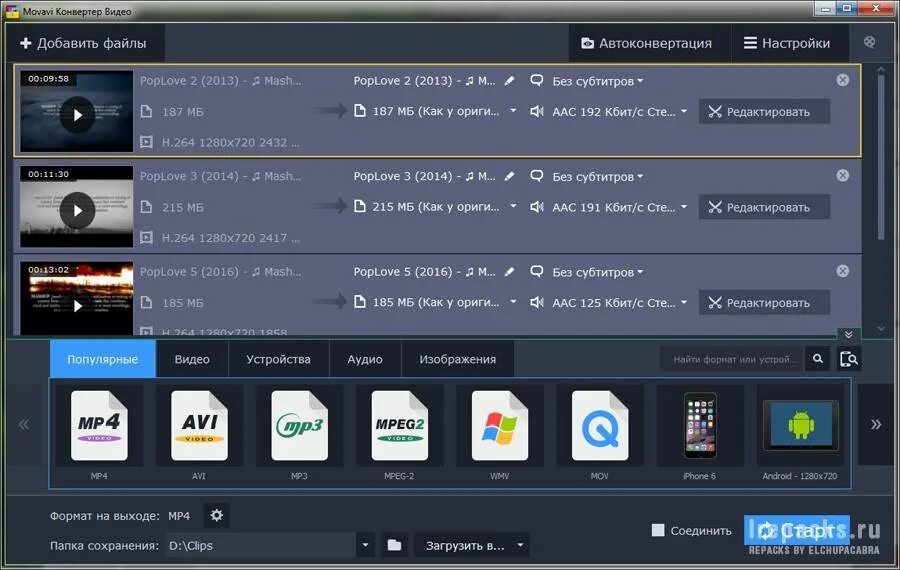The image size is (900, 570).
Task: Click the H.264 1280x720 2432 text
Action: point(230,142)
